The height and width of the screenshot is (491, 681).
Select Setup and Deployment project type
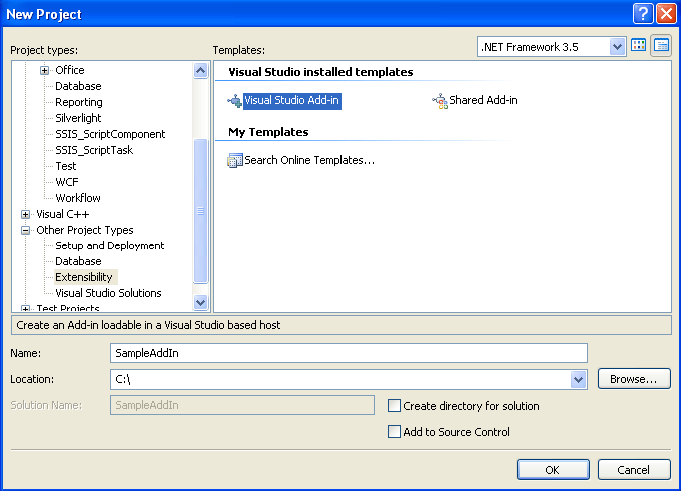(x=109, y=246)
